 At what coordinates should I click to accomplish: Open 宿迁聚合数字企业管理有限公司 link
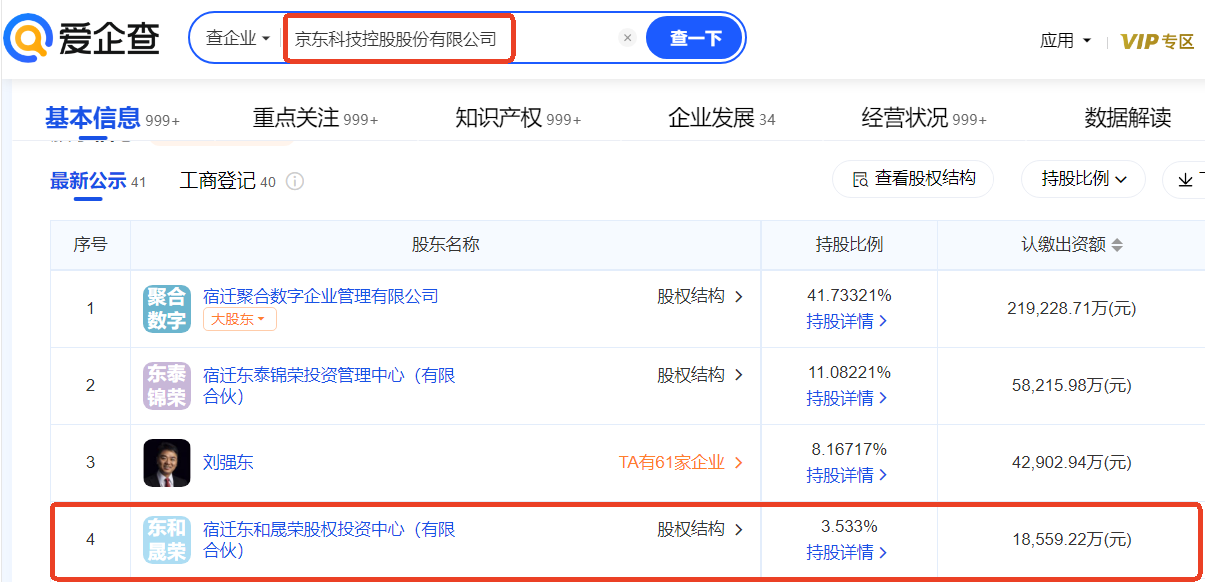tap(321, 296)
